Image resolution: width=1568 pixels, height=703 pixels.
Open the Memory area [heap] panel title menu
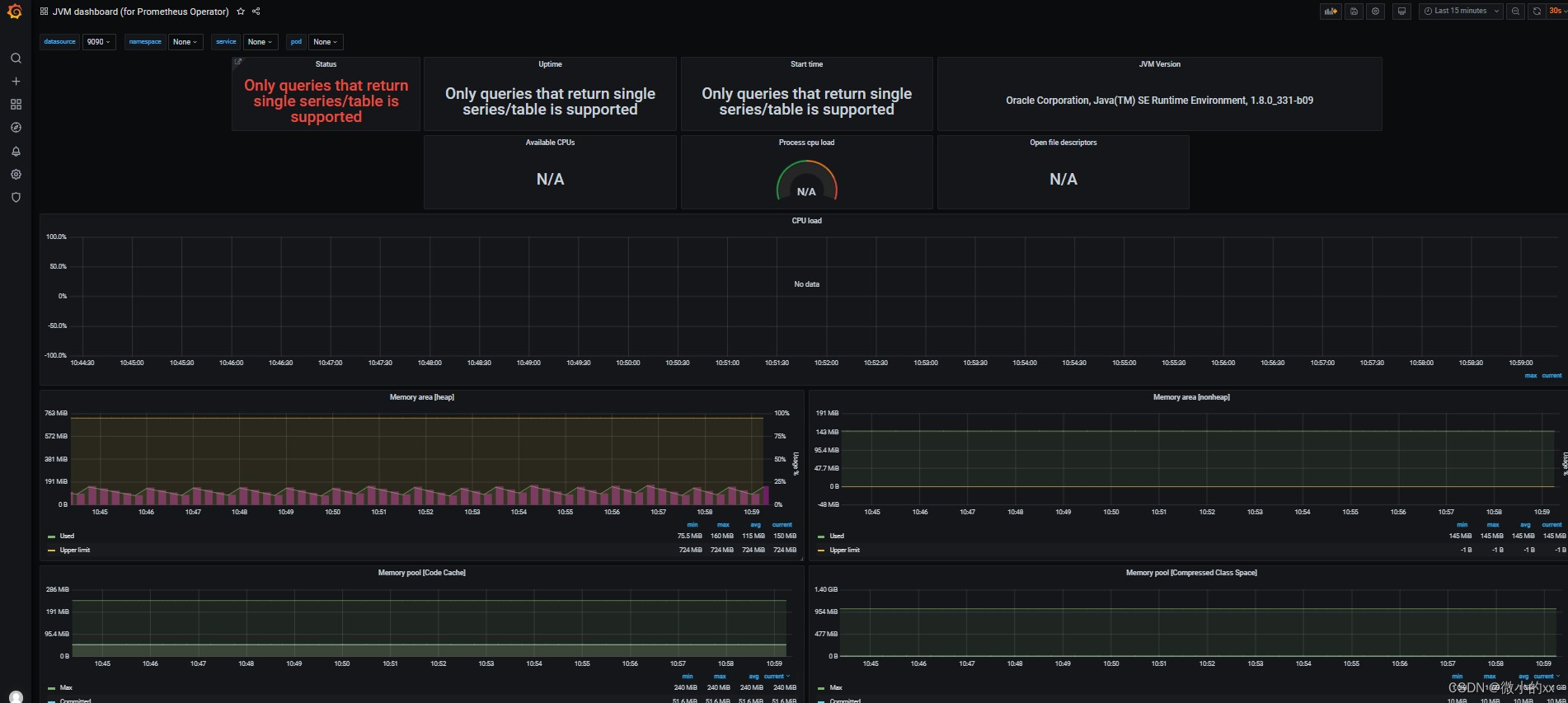(x=421, y=397)
